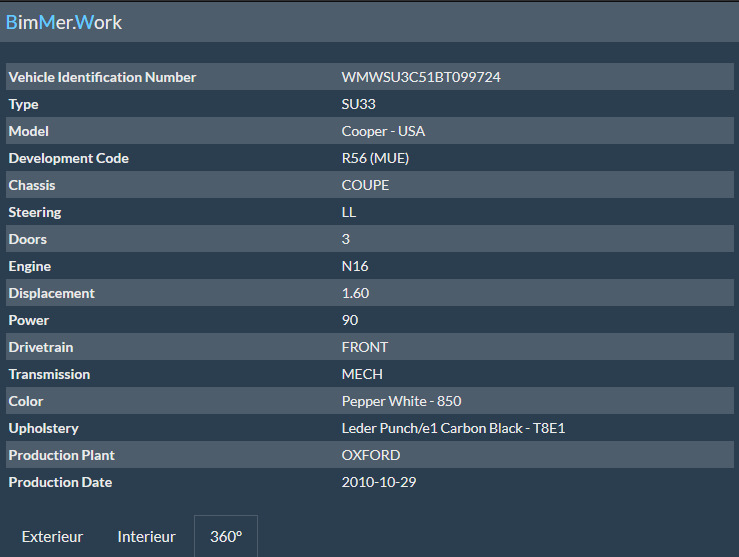Click the Drivetrain value FRONT
The width and height of the screenshot is (739, 557).
click(365, 347)
